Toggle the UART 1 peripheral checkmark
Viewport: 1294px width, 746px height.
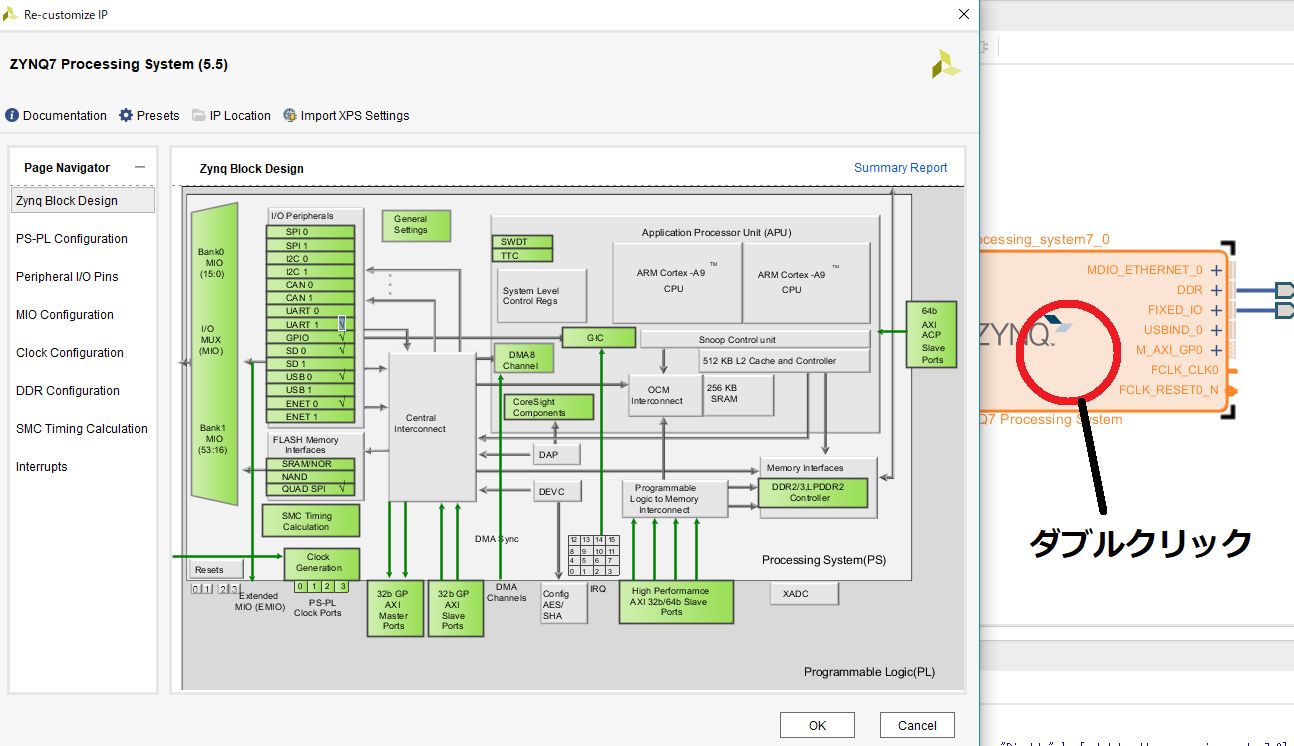[x=342, y=324]
